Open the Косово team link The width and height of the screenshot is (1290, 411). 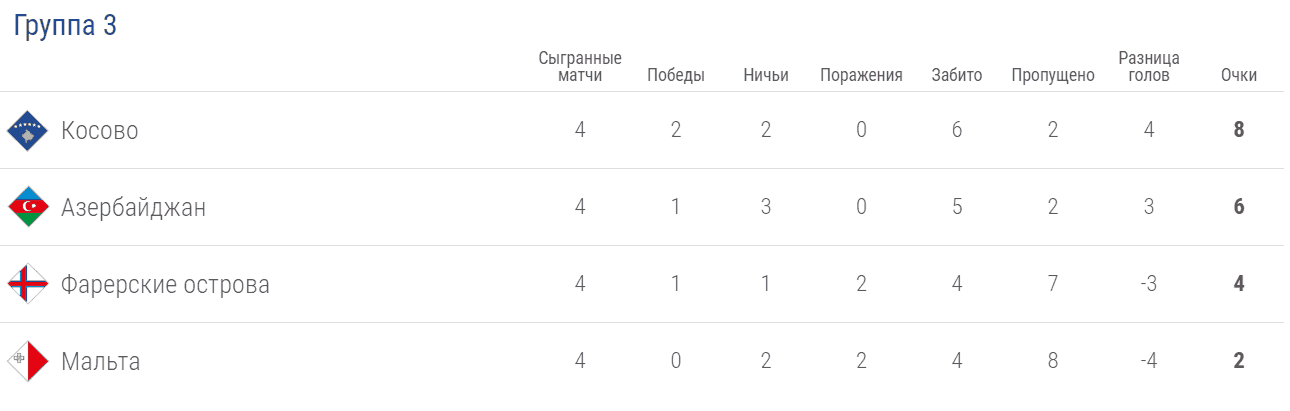[100, 131]
